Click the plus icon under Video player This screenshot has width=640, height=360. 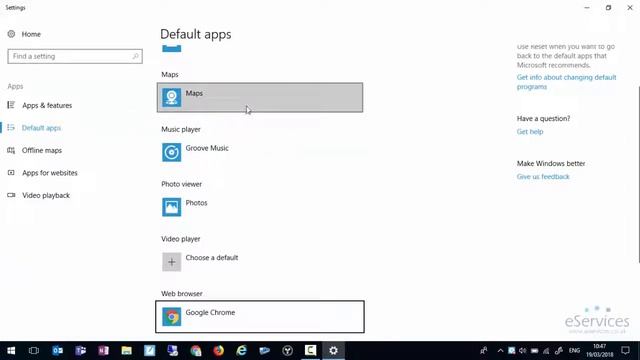[171, 262]
